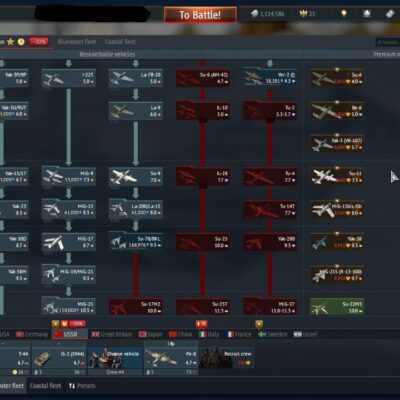400x400 pixels.
Task: Switch to the Bluewater fleet tab
Action: (x=77, y=42)
